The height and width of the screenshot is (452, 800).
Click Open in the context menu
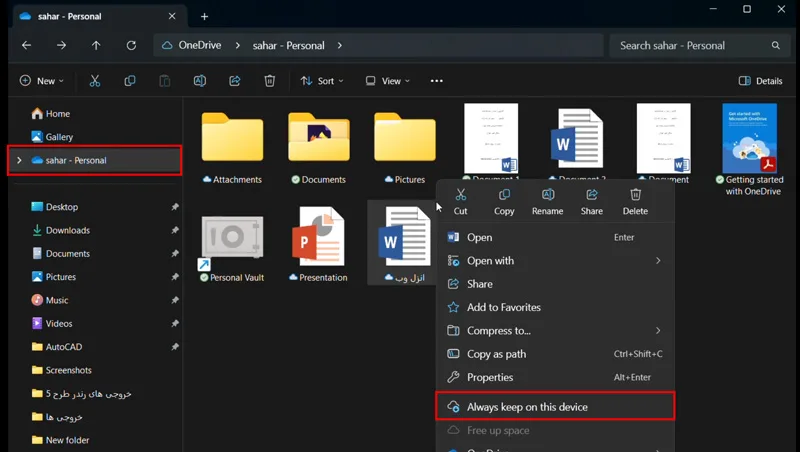(x=555, y=237)
